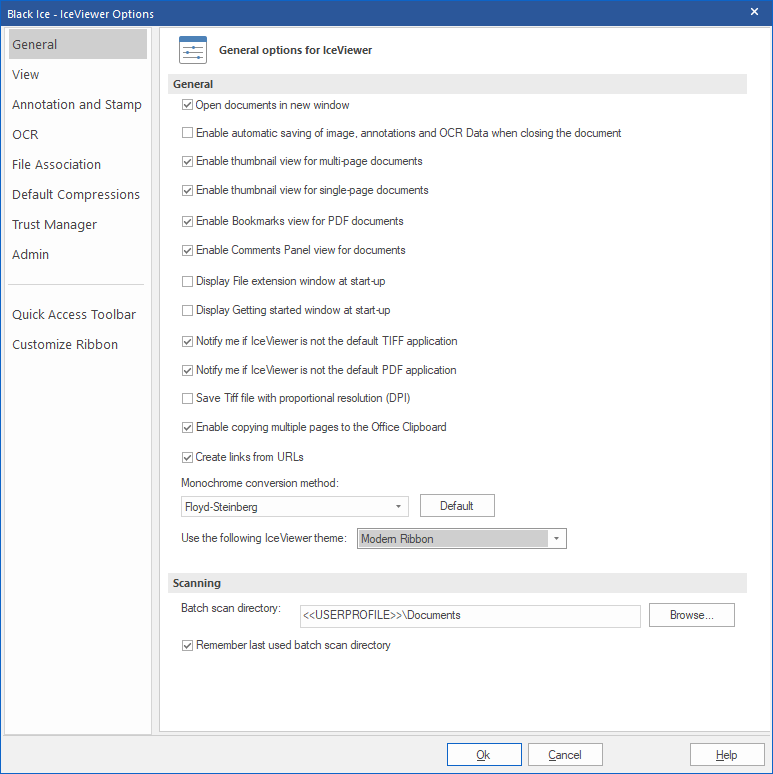The image size is (773, 774).
Task: Expand the Modern Ribbon theme dropdown
Action: tap(462, 539)
